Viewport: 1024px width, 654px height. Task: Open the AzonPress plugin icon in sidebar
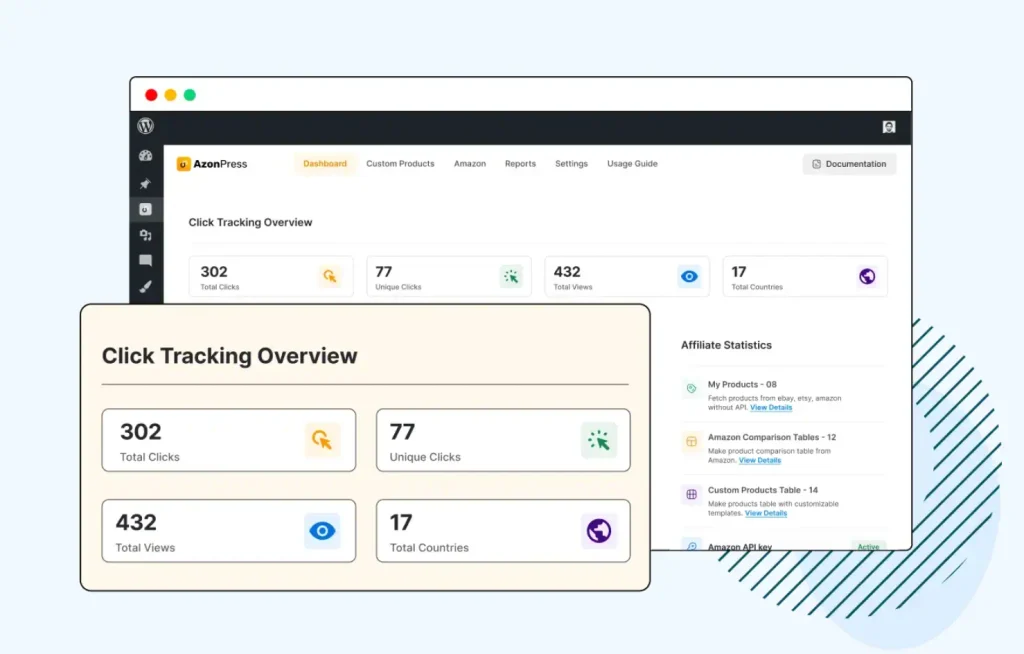coord(145,209)
